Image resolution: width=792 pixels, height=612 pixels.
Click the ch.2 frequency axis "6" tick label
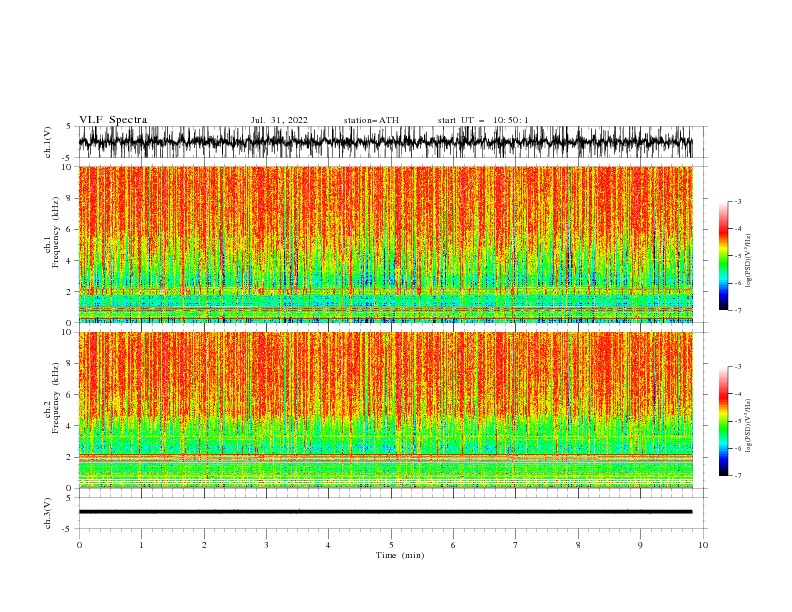point(70,394)
